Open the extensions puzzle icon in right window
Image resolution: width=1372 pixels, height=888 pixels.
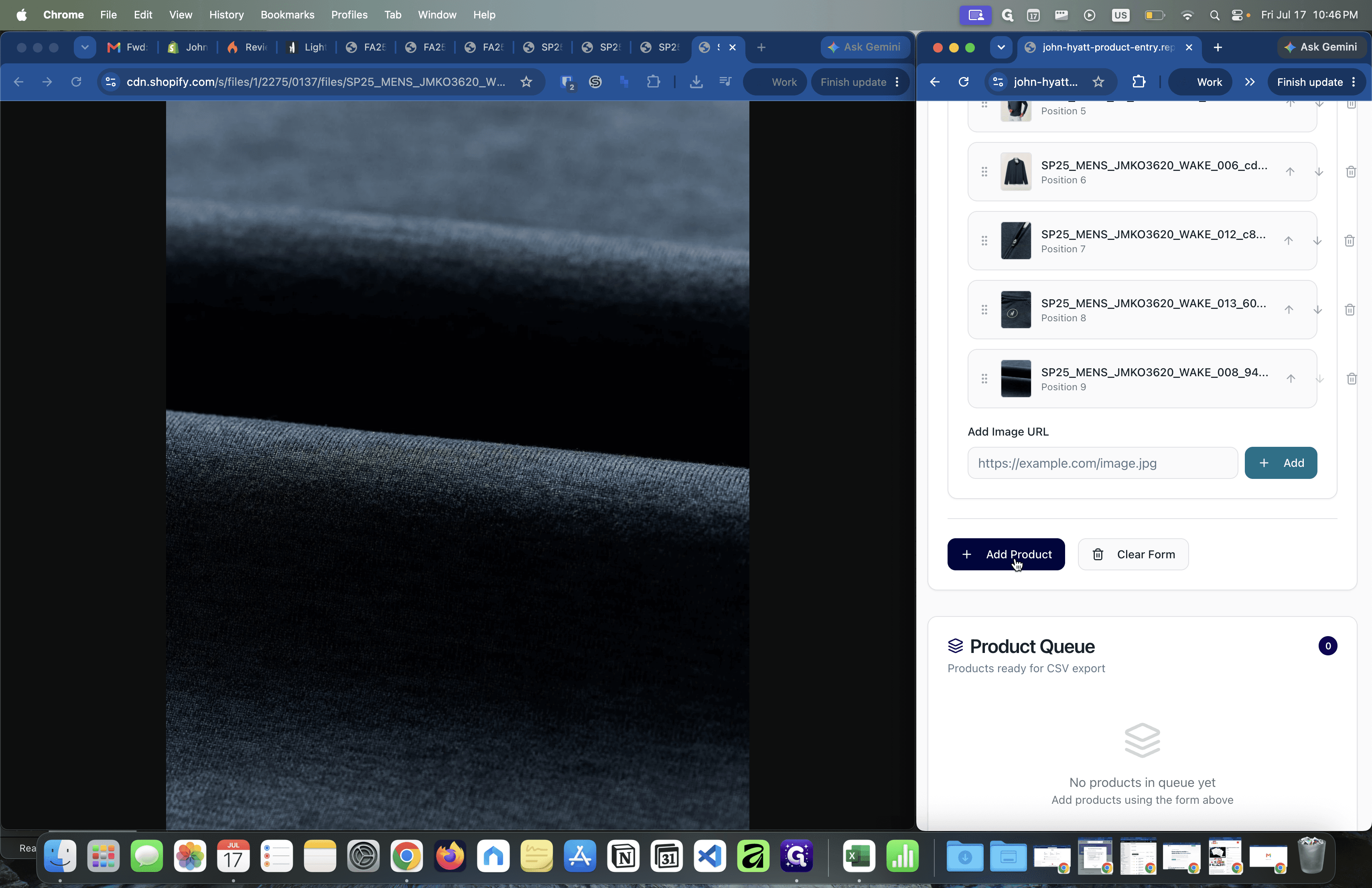[x=1139, y=82]
